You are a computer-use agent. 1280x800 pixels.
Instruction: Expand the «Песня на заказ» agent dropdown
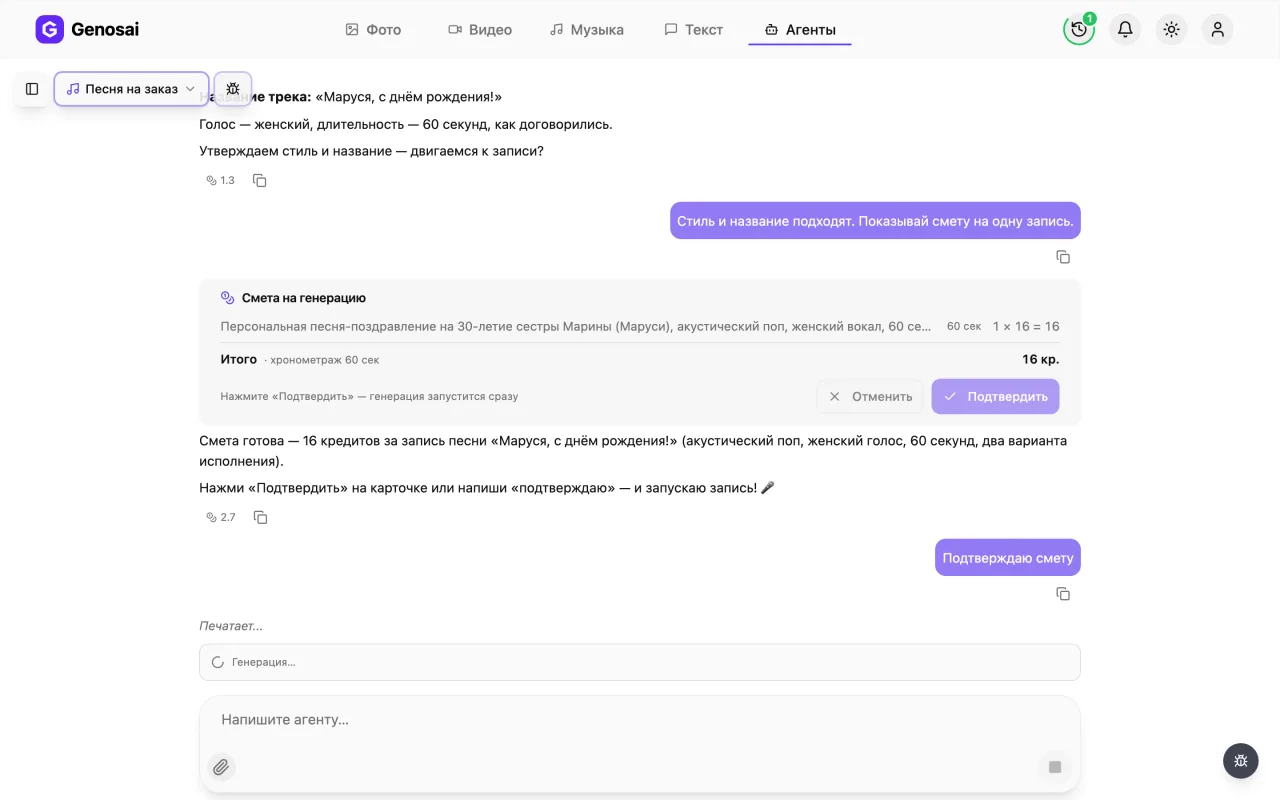131,89
